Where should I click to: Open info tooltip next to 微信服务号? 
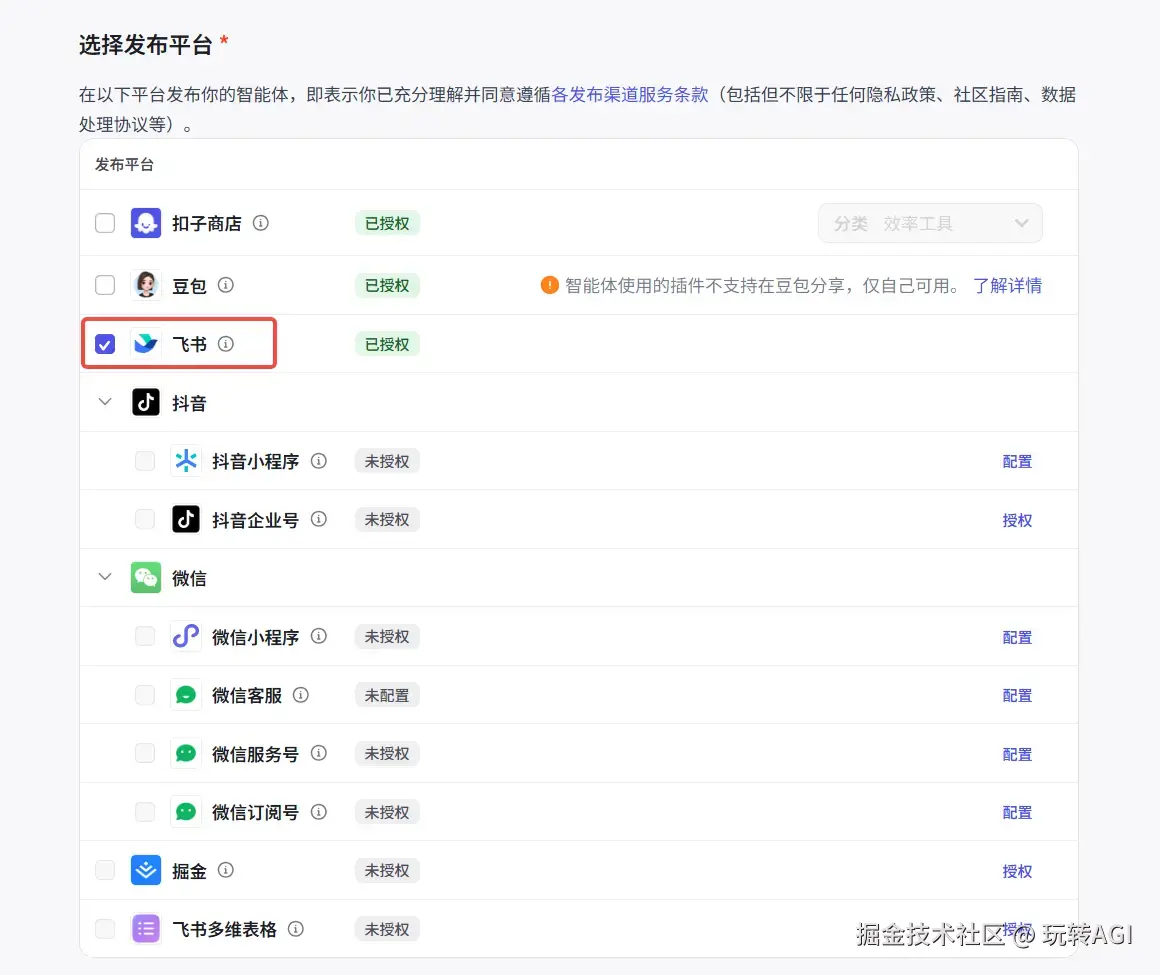click(x=319, y=753)
